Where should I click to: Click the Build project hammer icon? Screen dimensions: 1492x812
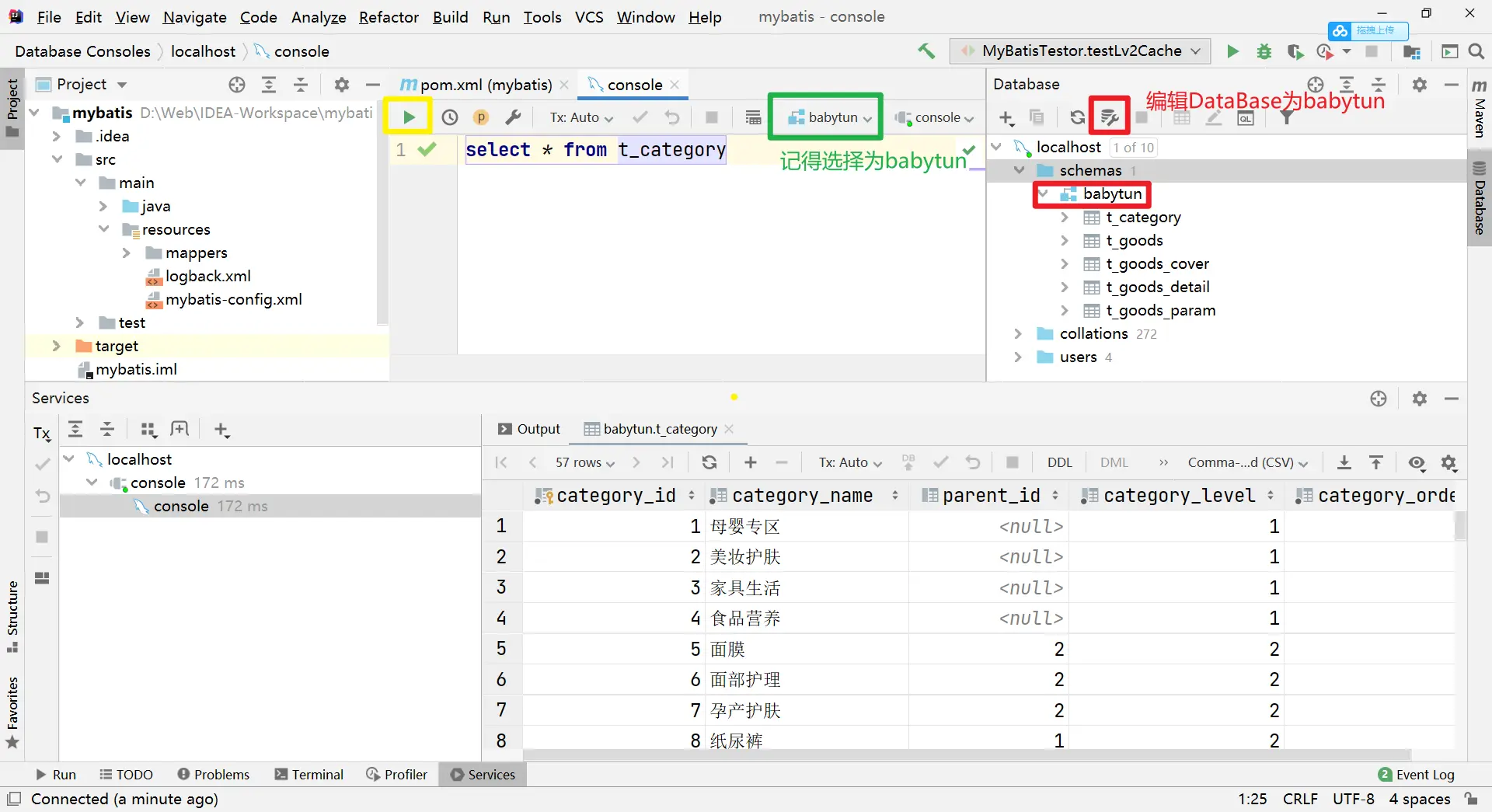coord(926,51)
